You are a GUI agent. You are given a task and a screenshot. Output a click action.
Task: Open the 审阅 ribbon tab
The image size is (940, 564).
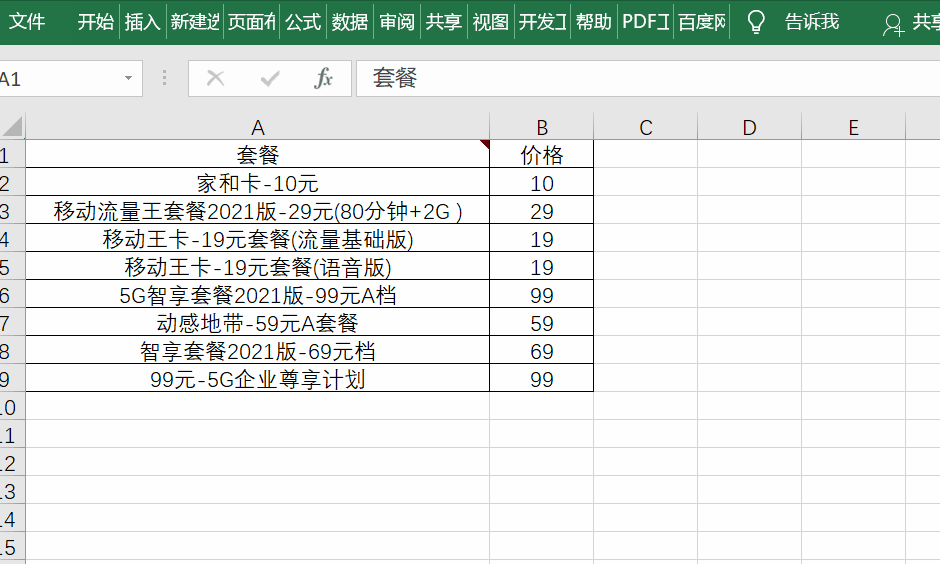point(397,22)
